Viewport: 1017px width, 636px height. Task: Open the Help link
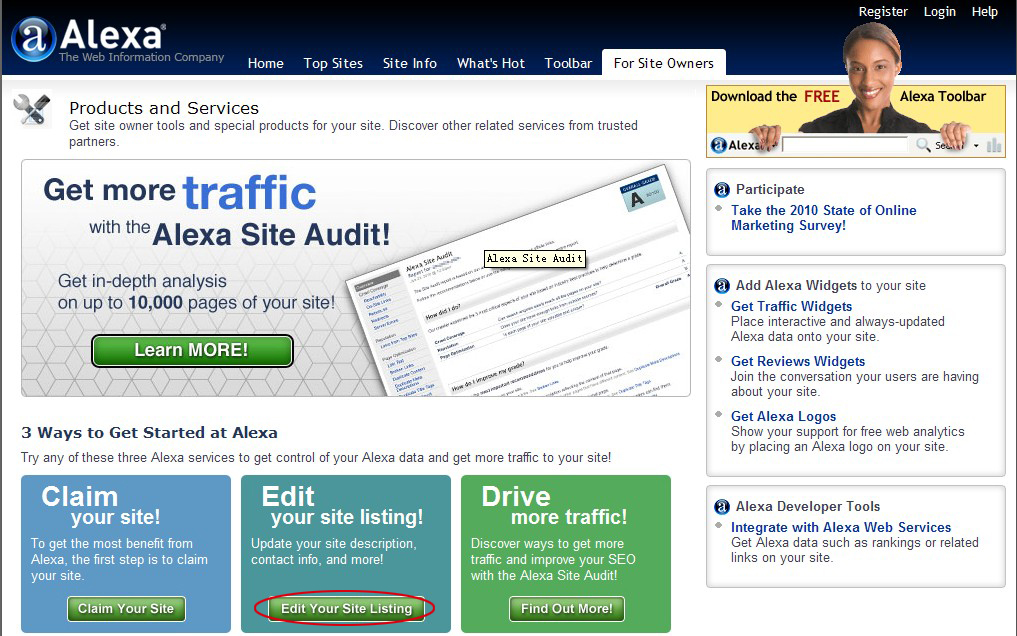(984, 12)
